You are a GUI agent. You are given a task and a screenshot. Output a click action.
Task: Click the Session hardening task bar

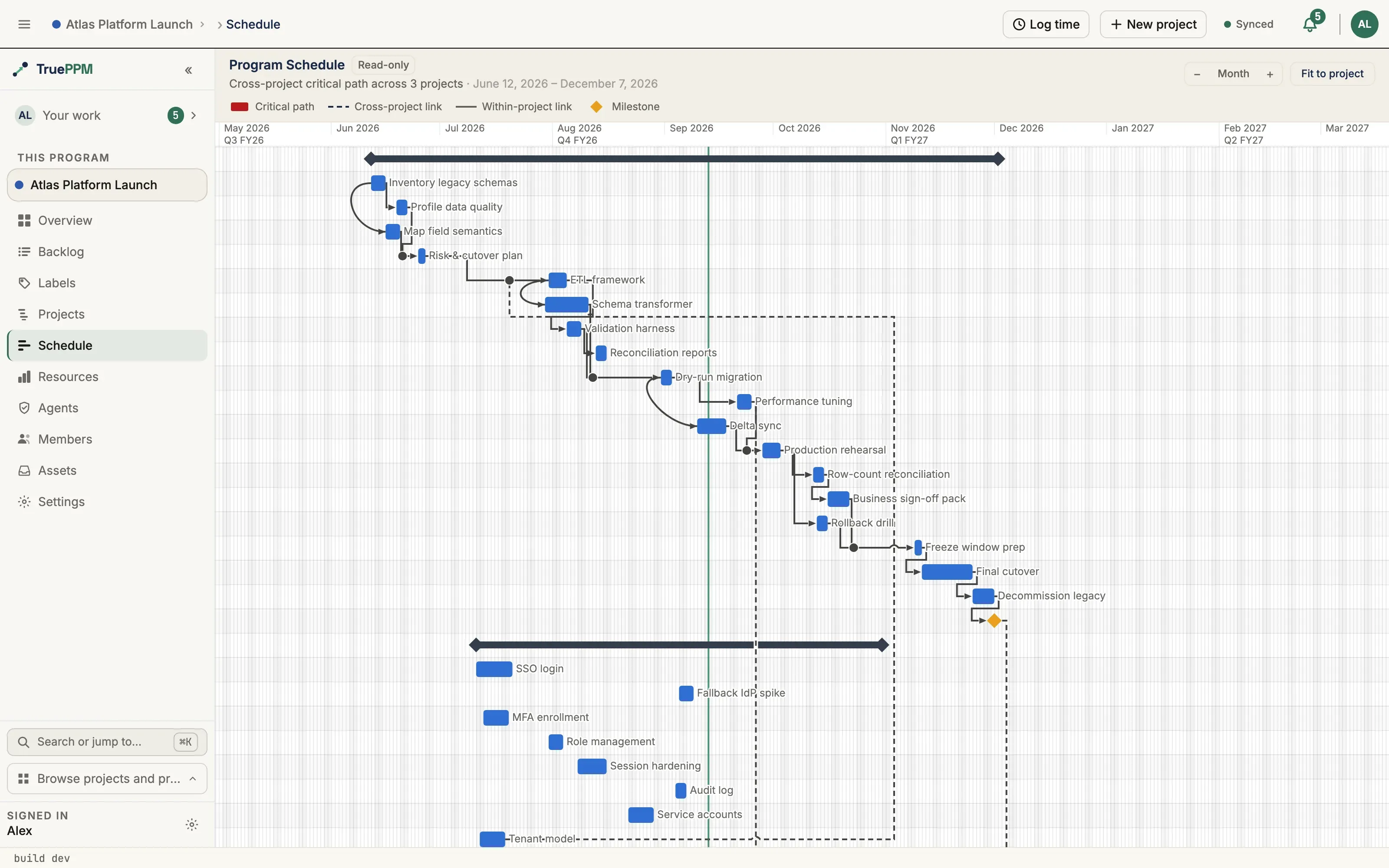coord(592,766)
